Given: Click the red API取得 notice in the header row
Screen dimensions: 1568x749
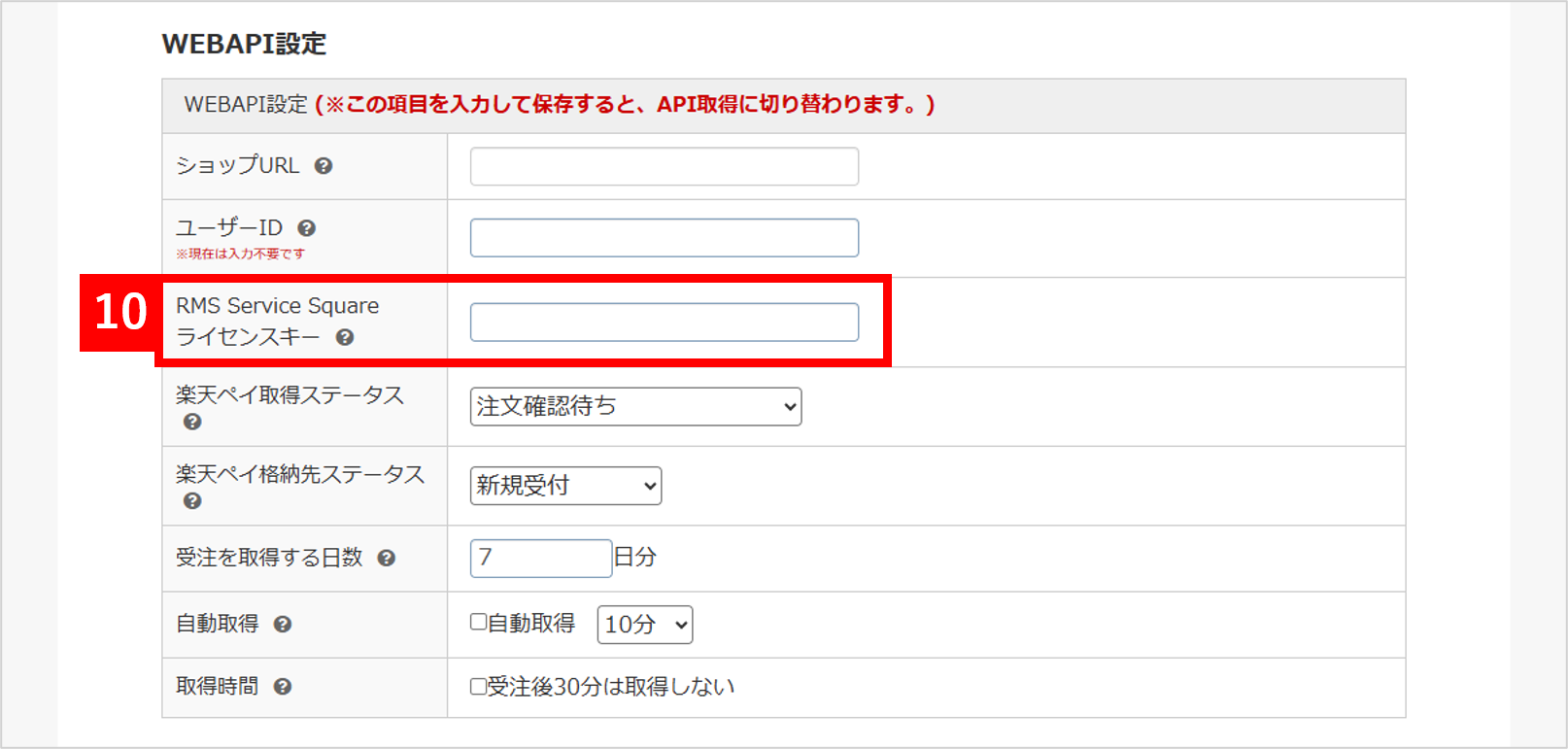Looking at the screenshot, I should (x=625, y=105).
